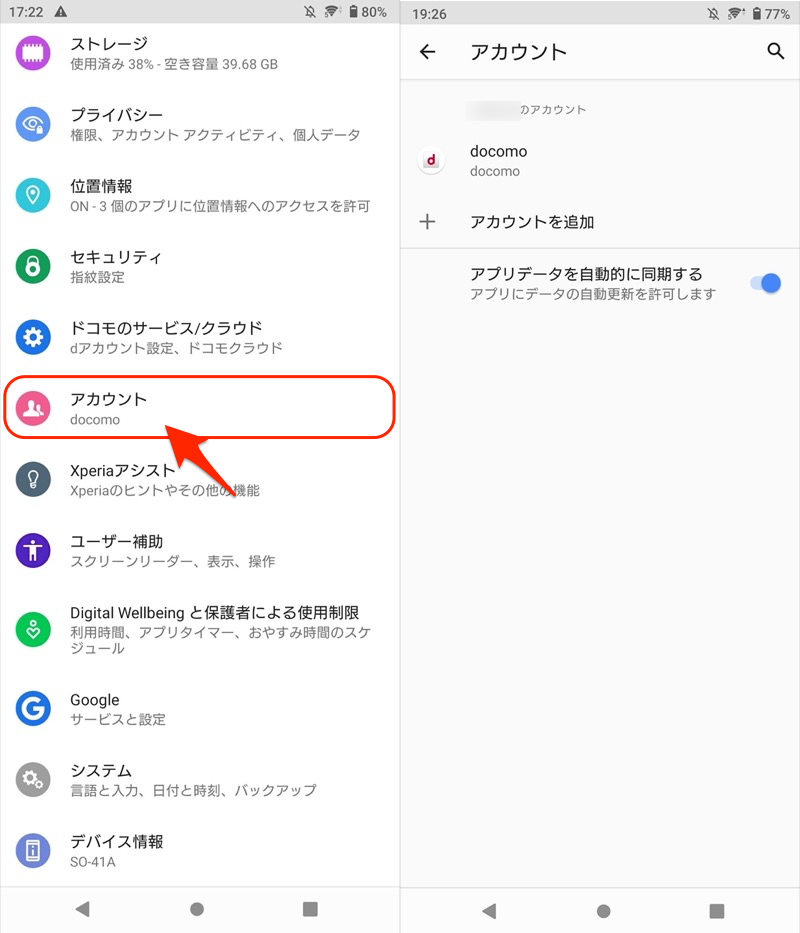Tap right screen's recent apps square button
This screenshot has height=933, width=800.
[x=717, y=911]
